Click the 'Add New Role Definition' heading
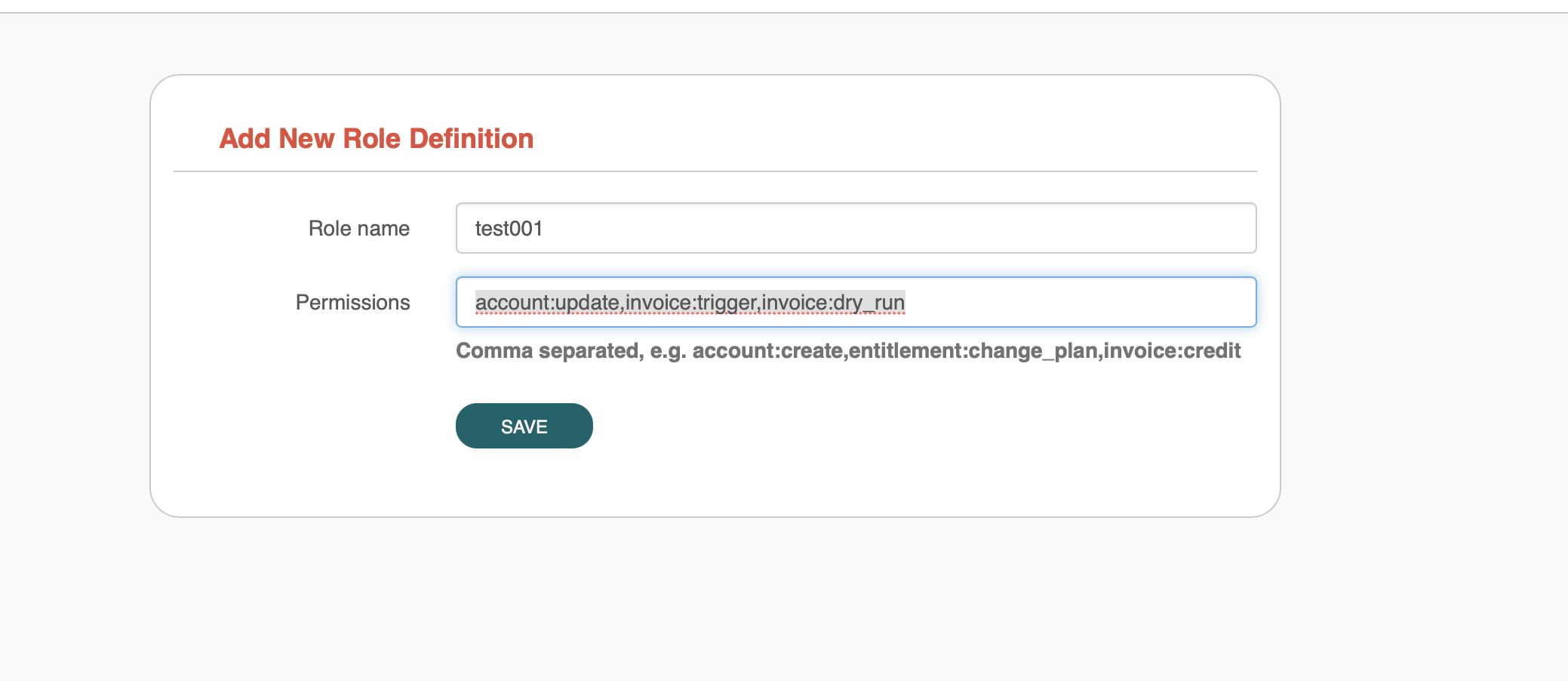 click(376, 138)
